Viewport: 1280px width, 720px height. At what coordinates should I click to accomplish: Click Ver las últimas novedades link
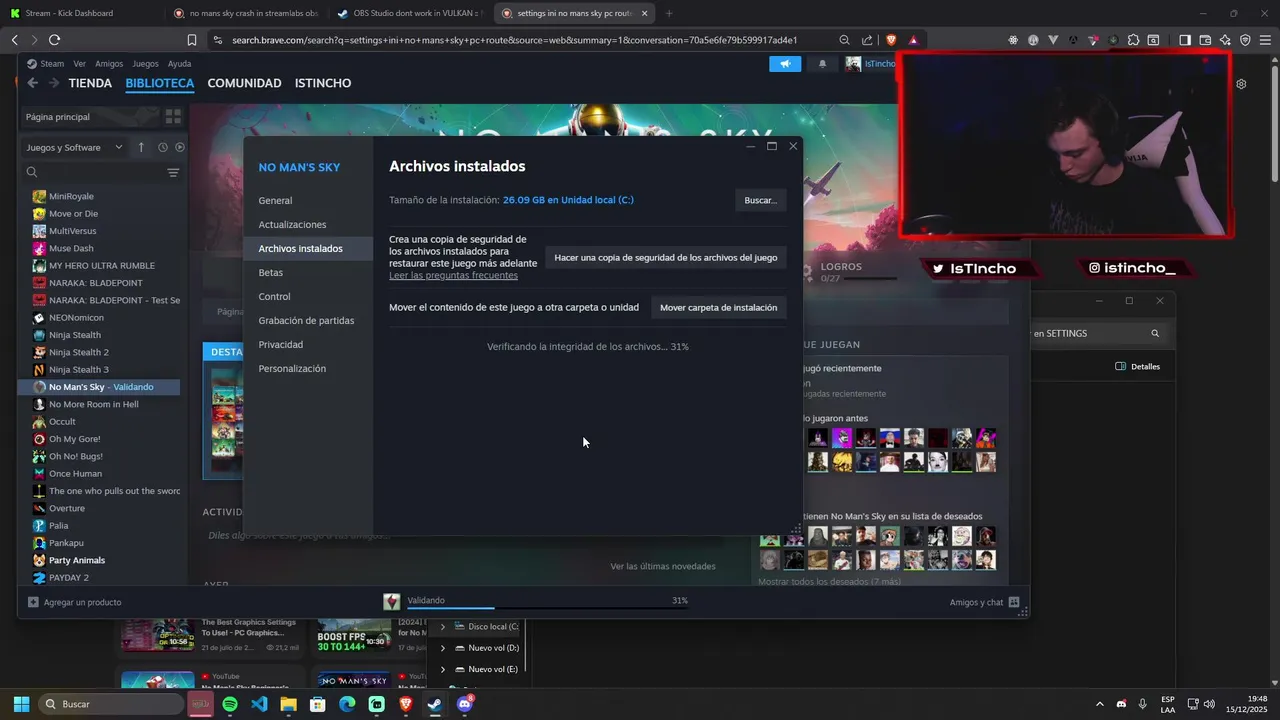(x=663, y=567)
